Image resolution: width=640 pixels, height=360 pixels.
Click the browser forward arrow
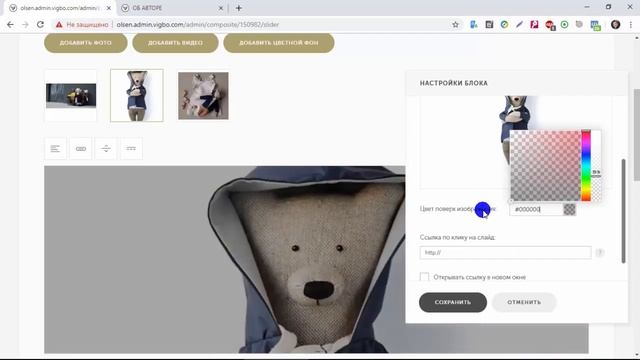[x=25, y=24]
